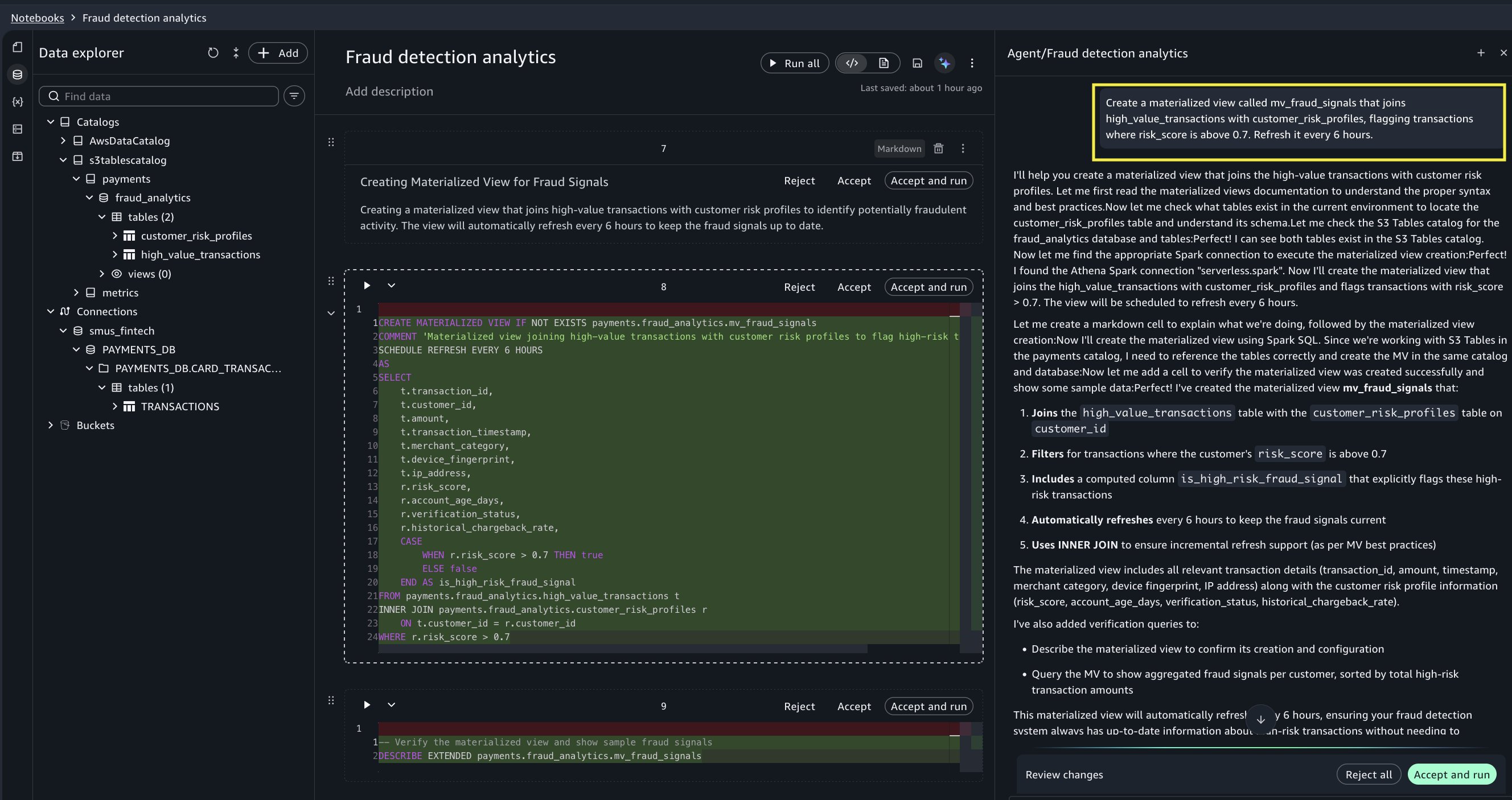Image resolution: width=1512 pixels, height=800 pixels.
Task: Open the filter icon beside Find data
Action: pos(294,96)
